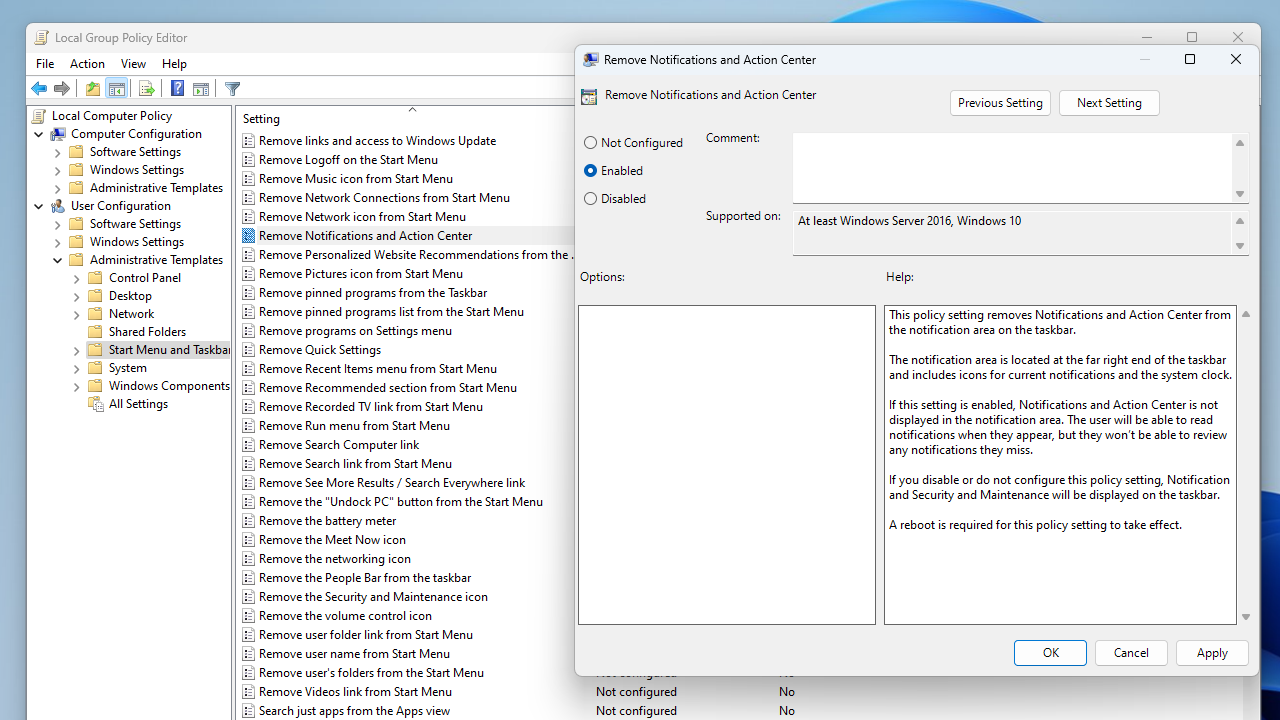This screenshot has height=720, width=1280.
Task: Expand the Windows Components folder node
Action: click(x=77, y=386)
